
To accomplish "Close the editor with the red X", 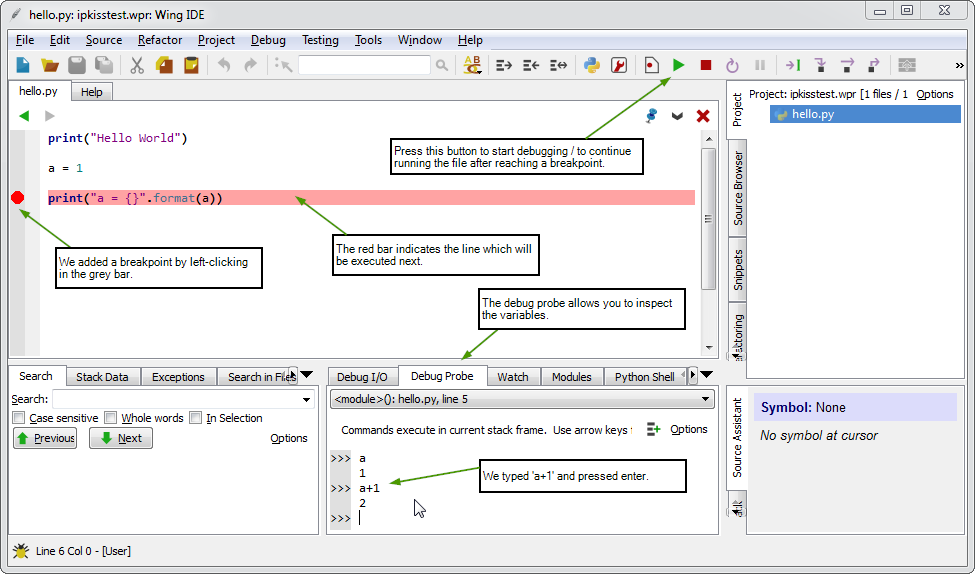I will (703, 116).
